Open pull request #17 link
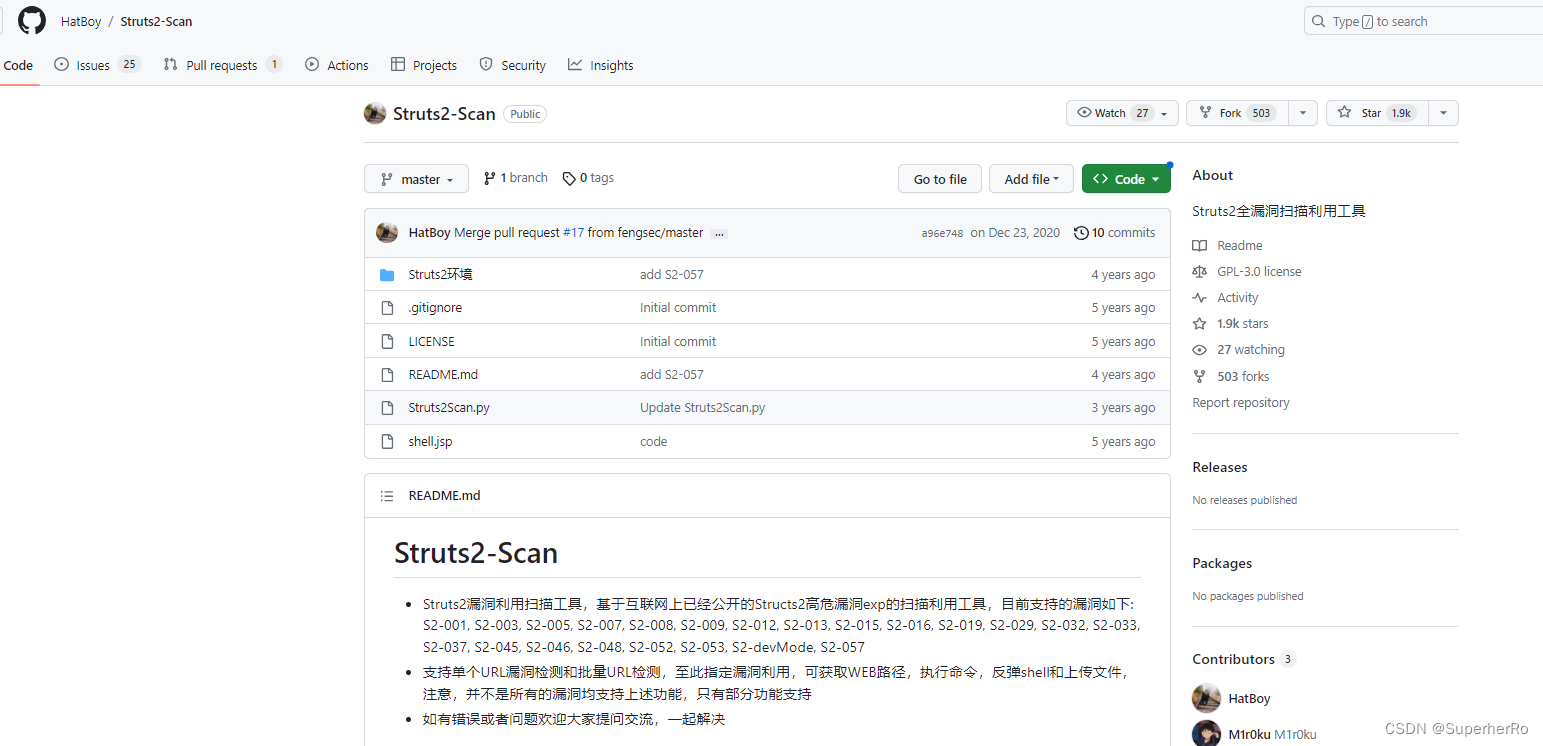The height and width of the screenshot is (746, 1543). (573, 233)
